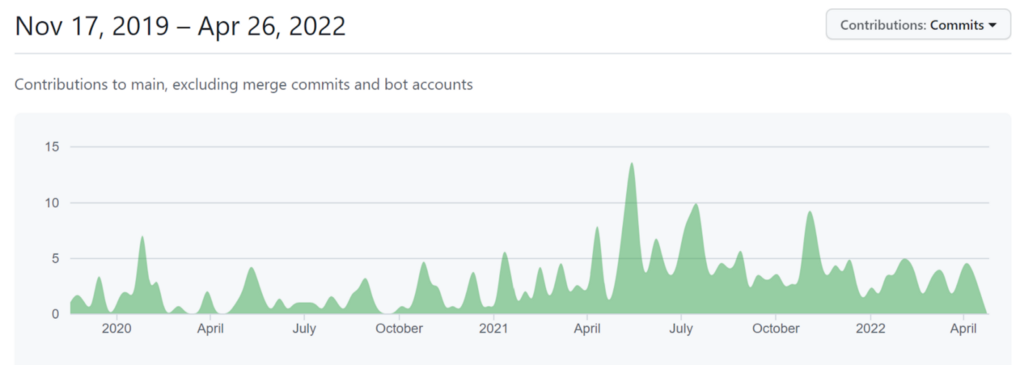Click the 2020 label on the time axis
Image resolution: width=1024 pixels, height=365 pixels.
[117, 329]
